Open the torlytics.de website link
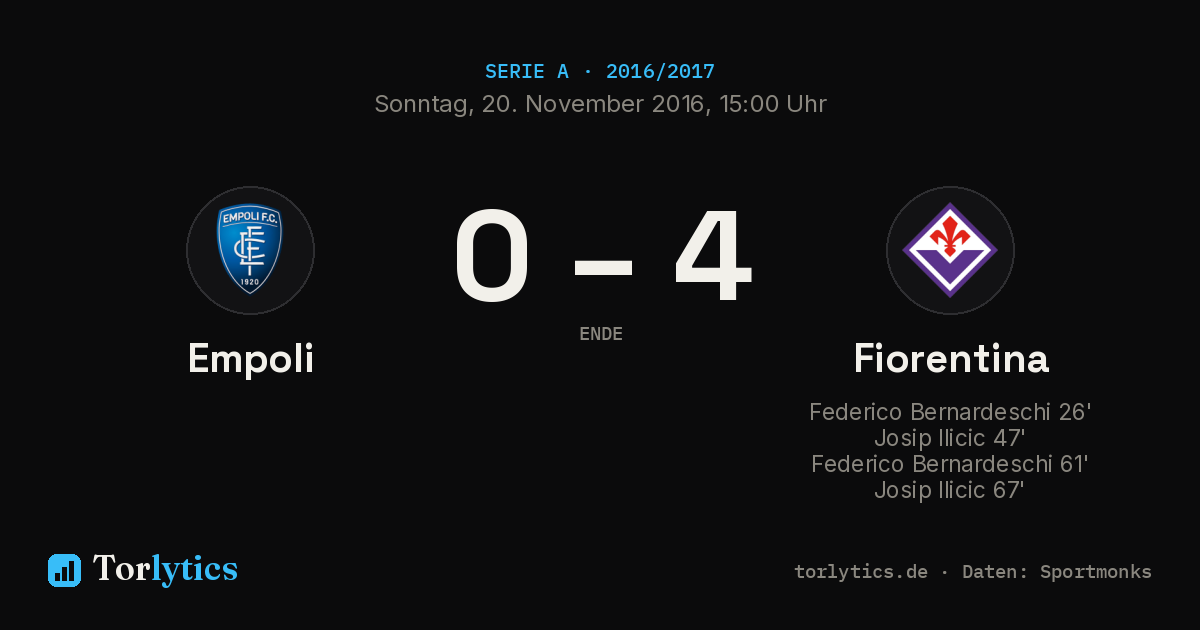Image resolution: width=1200 pixels, height=630 pixels. point(861,572)
